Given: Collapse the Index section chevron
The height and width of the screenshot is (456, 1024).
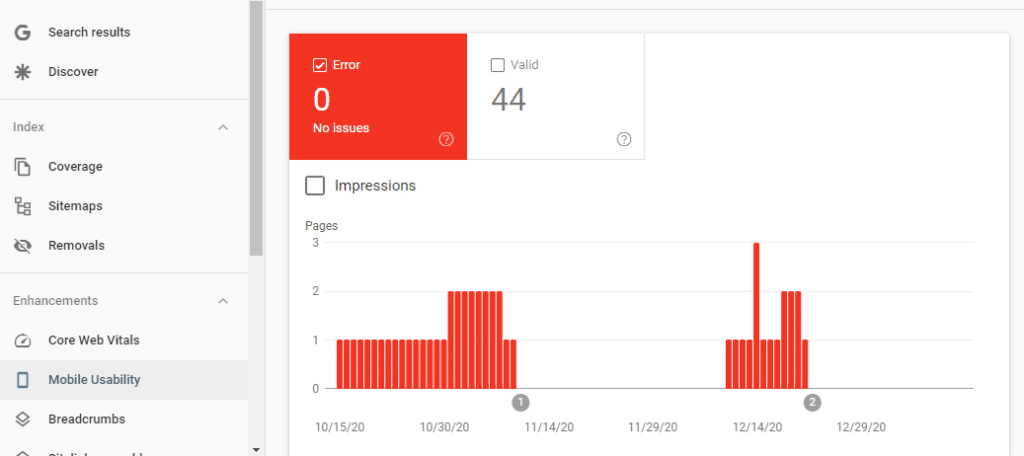Looking at the screenshot, I should (223, 127).
